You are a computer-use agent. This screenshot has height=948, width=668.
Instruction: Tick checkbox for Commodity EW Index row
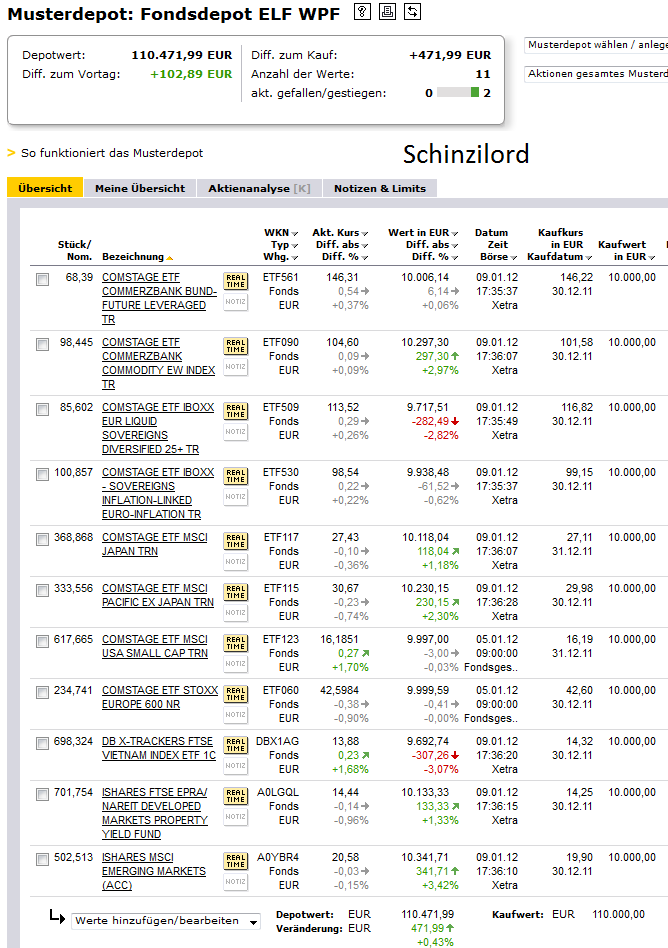pos(42,345)
